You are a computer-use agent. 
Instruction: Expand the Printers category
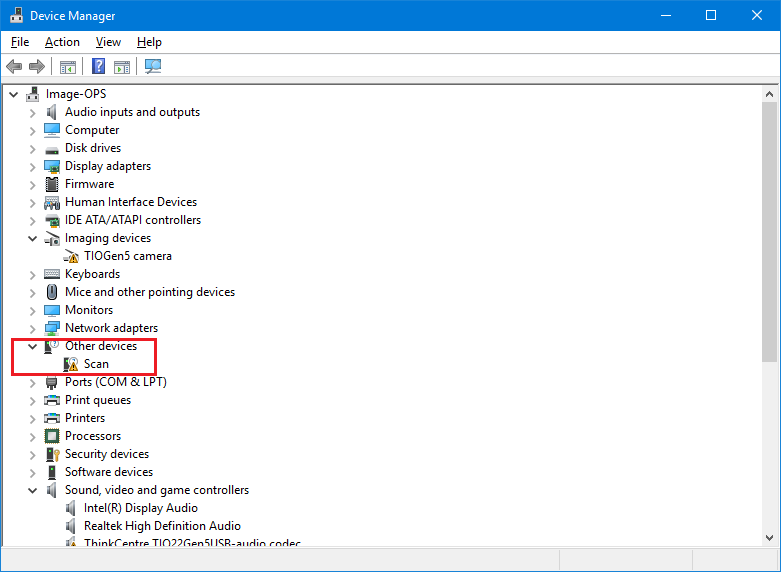pos(32,418)
